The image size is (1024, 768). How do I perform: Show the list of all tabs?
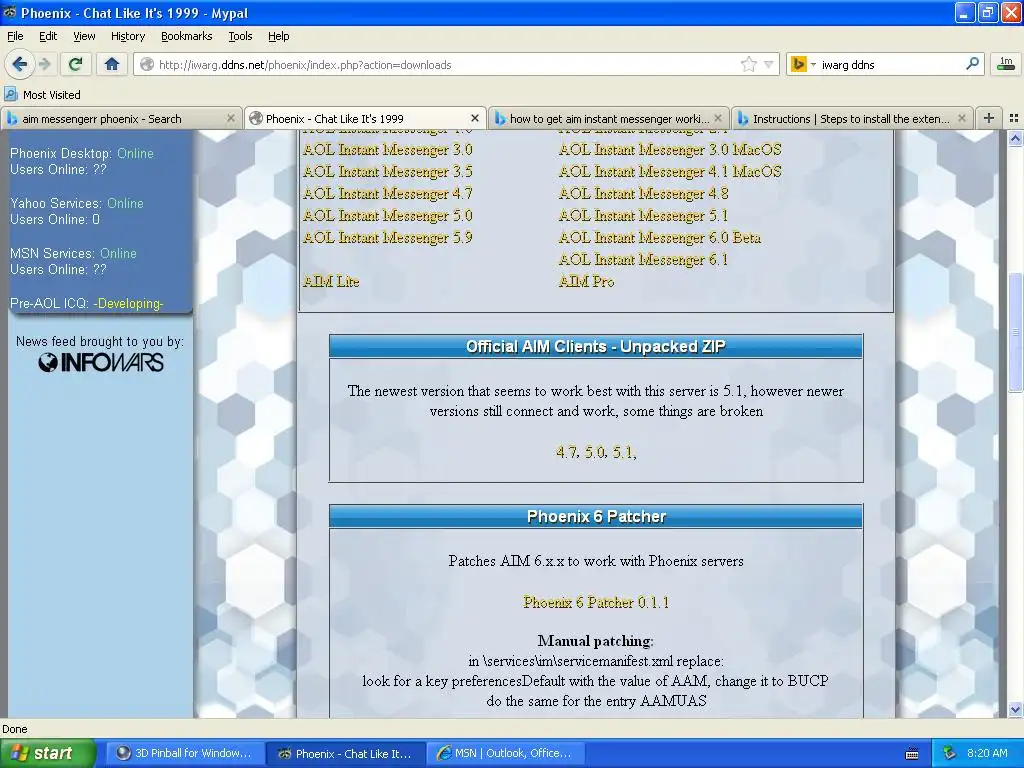click(x=1014, y=118)
